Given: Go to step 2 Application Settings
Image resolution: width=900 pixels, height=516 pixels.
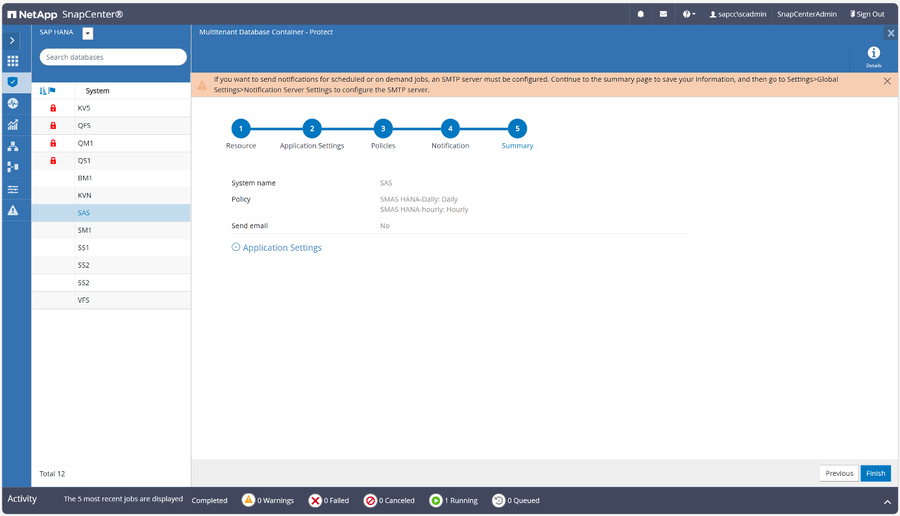Looking at the screenshot, I should 312,129.
